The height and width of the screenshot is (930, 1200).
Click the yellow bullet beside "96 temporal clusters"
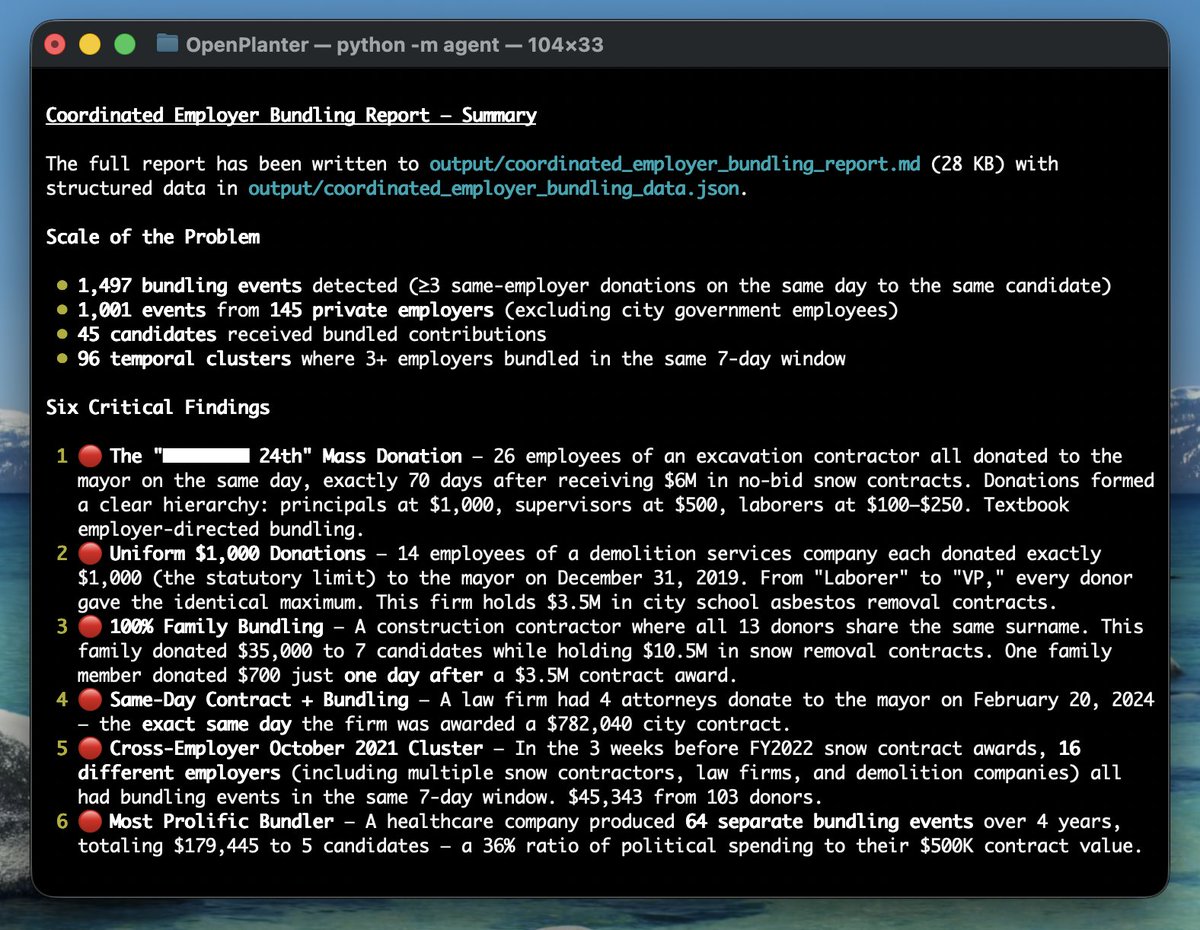(63, 358)
